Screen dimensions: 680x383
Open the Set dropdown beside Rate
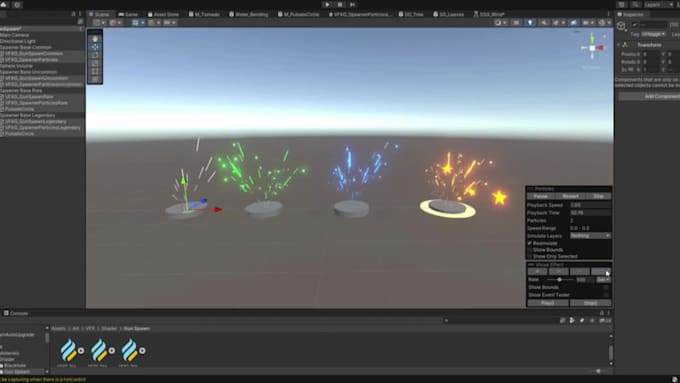click(603, 280)
